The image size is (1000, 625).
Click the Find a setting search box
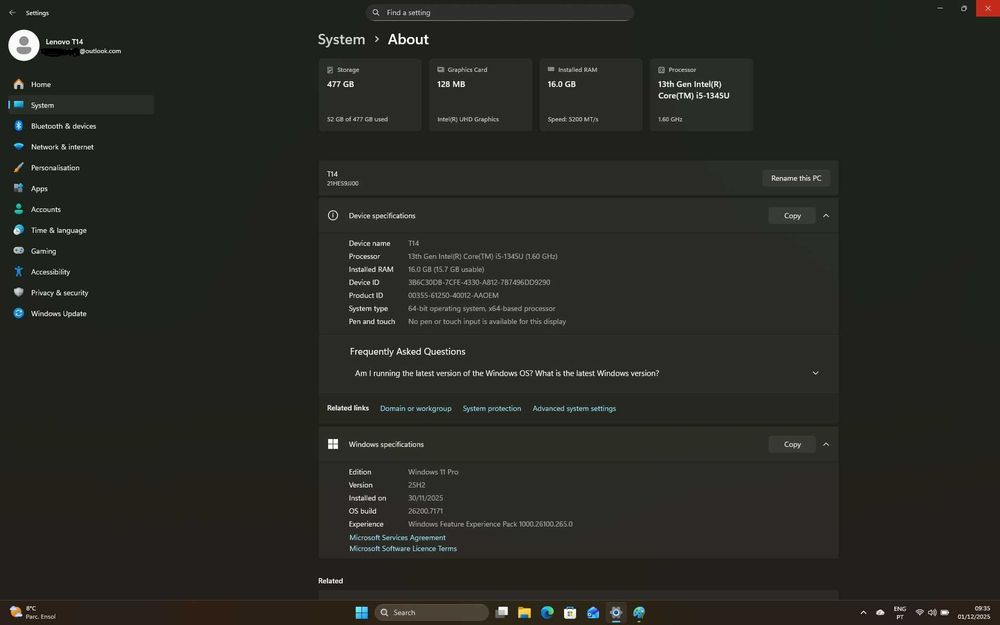pyautogui.click(x=500, y=13)
